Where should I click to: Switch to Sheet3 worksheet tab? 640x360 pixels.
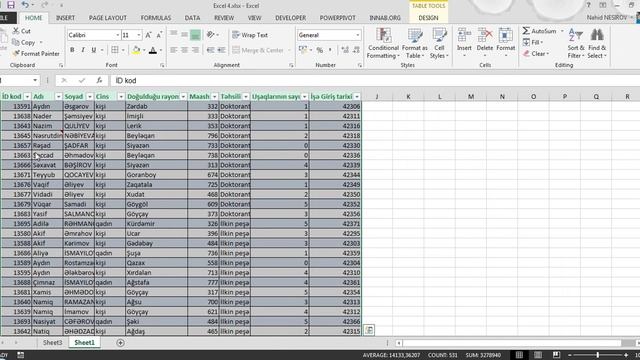[53, 343]
